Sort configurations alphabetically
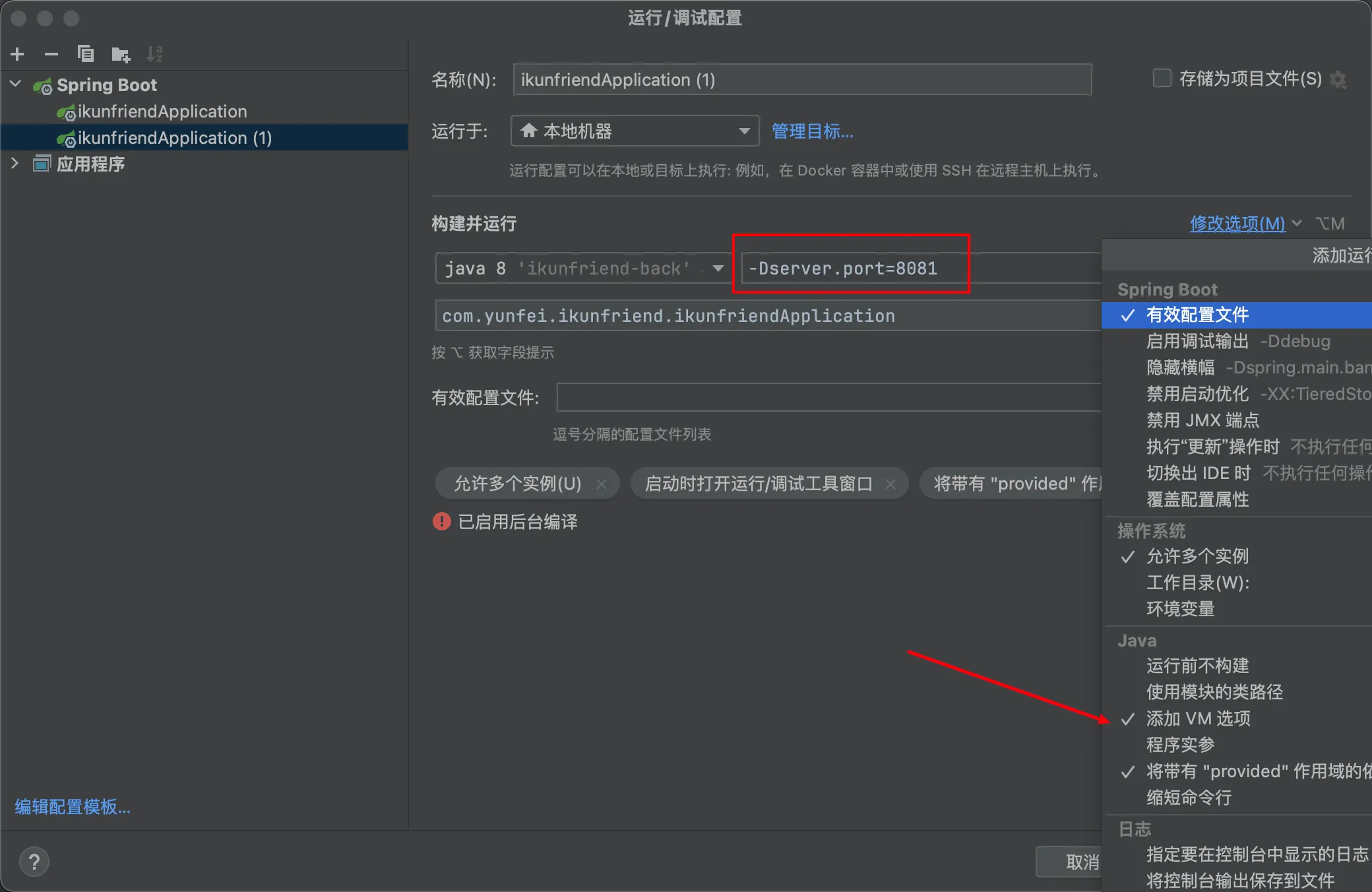 pos(154,54)
